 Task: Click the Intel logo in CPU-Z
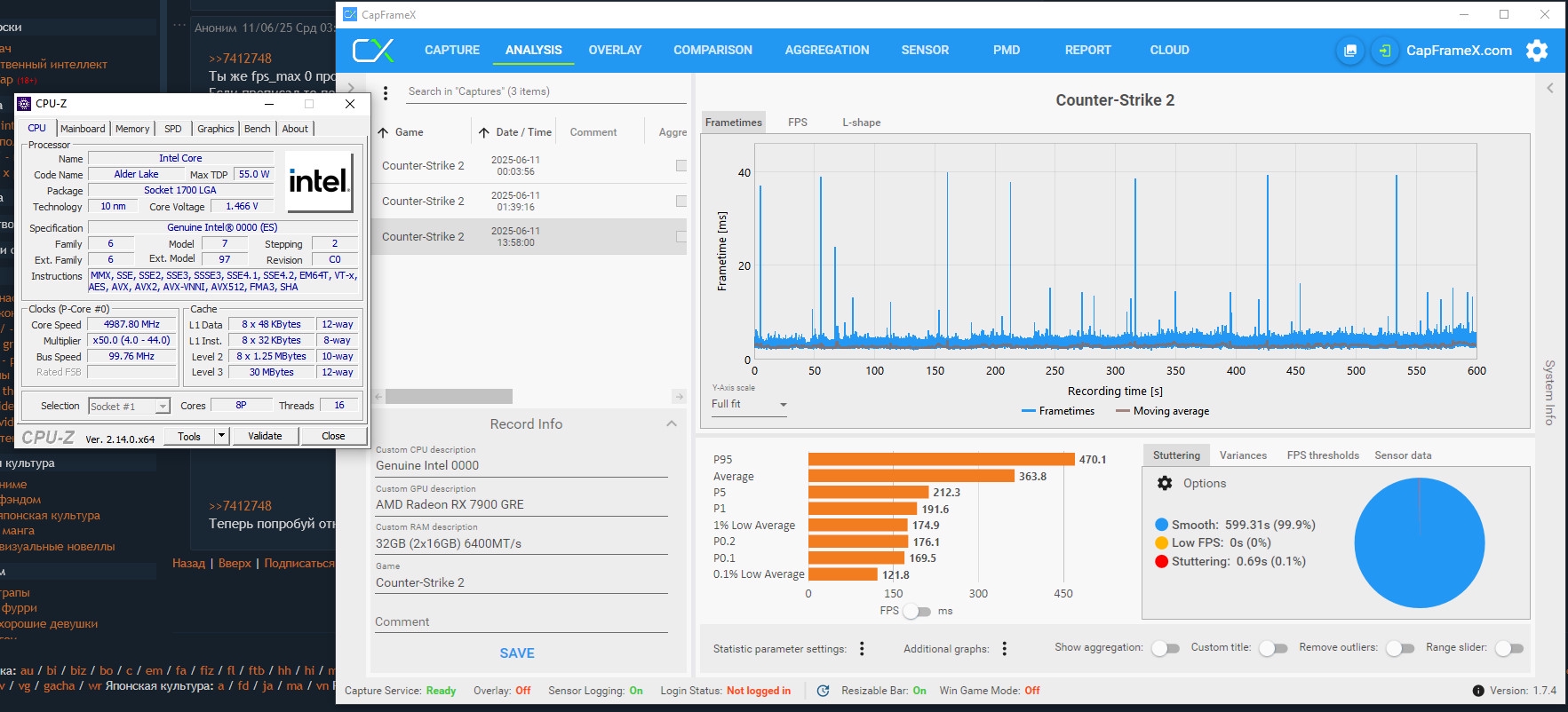320,182
